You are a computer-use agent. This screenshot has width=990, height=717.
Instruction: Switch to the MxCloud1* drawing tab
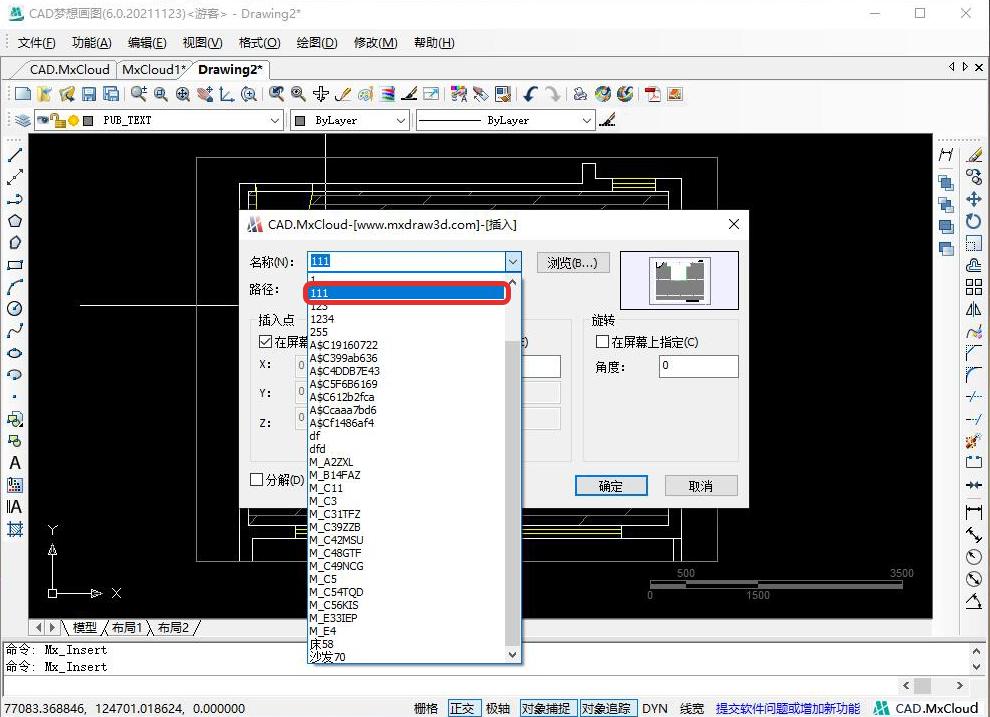(153, 70)
